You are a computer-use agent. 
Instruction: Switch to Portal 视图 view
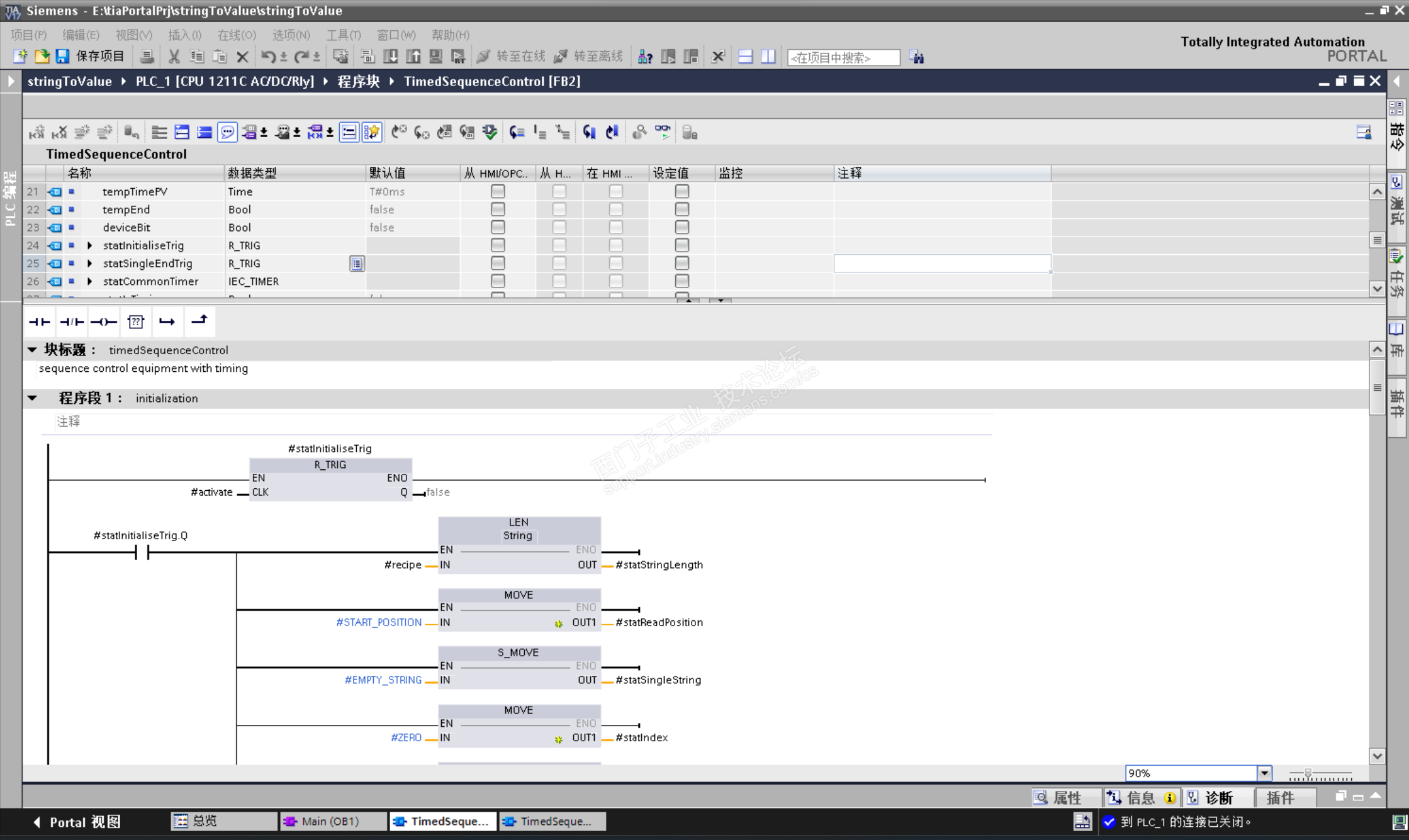pos(77,822)
